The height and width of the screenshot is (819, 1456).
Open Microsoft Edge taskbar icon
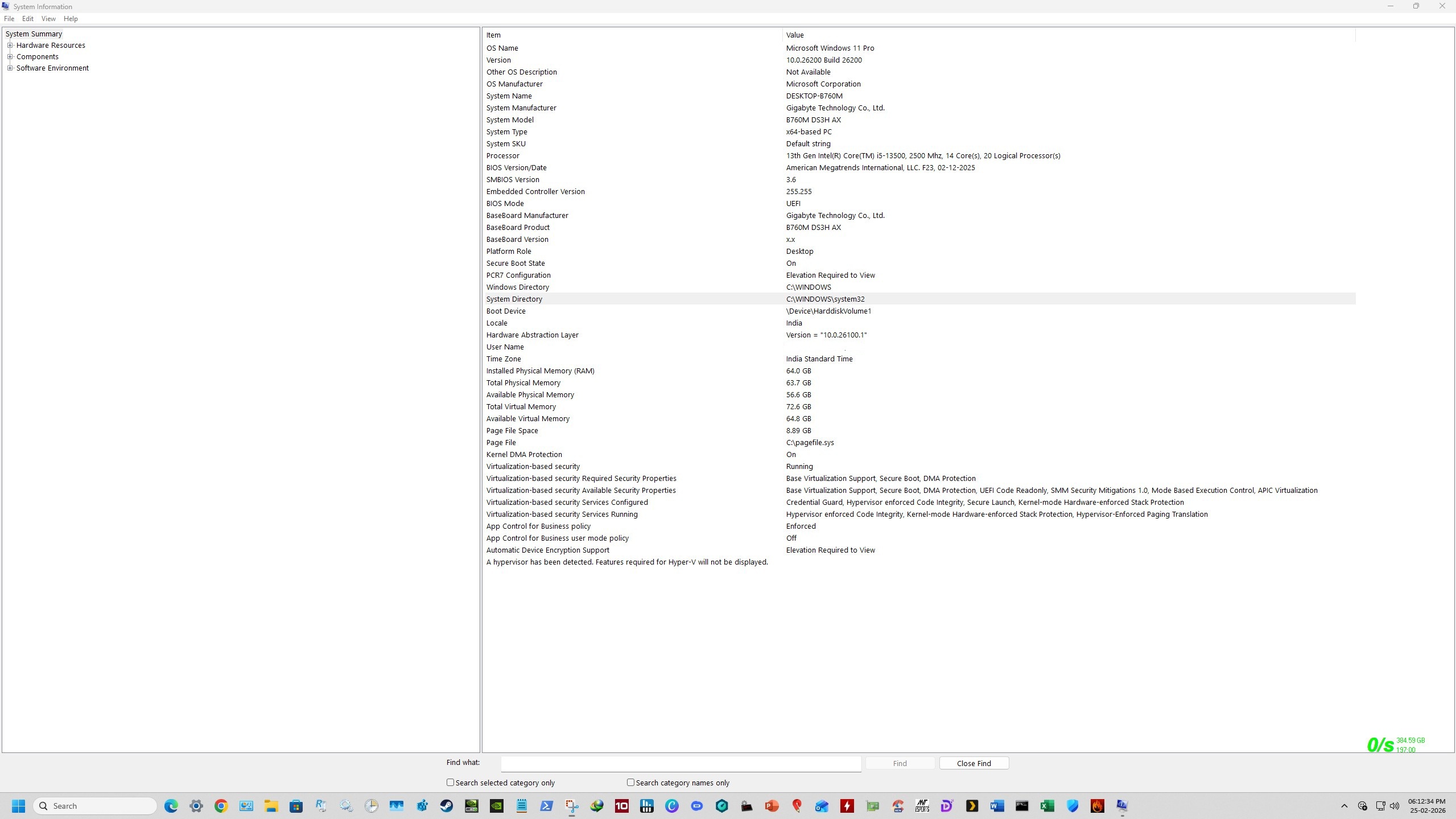[171, 806]
